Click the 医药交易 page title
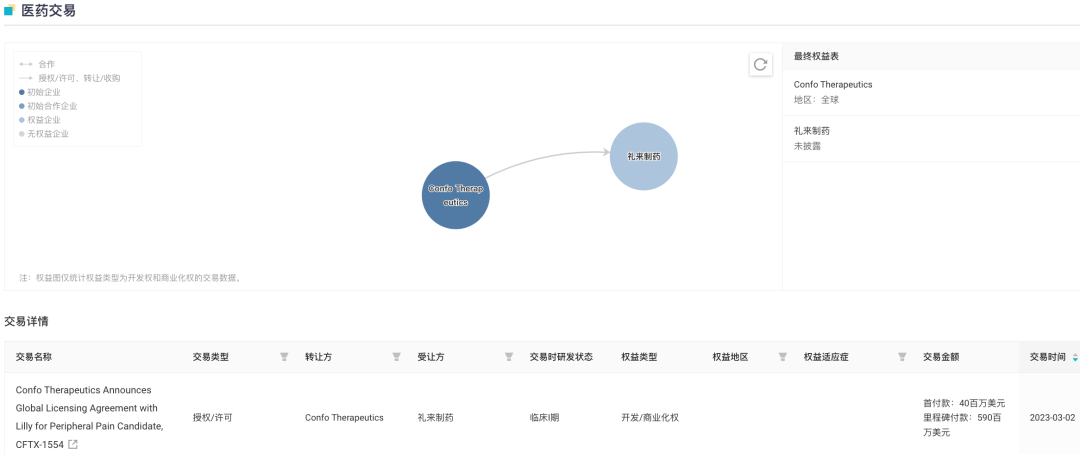1080x454 pixels. [x=48, y=10]
